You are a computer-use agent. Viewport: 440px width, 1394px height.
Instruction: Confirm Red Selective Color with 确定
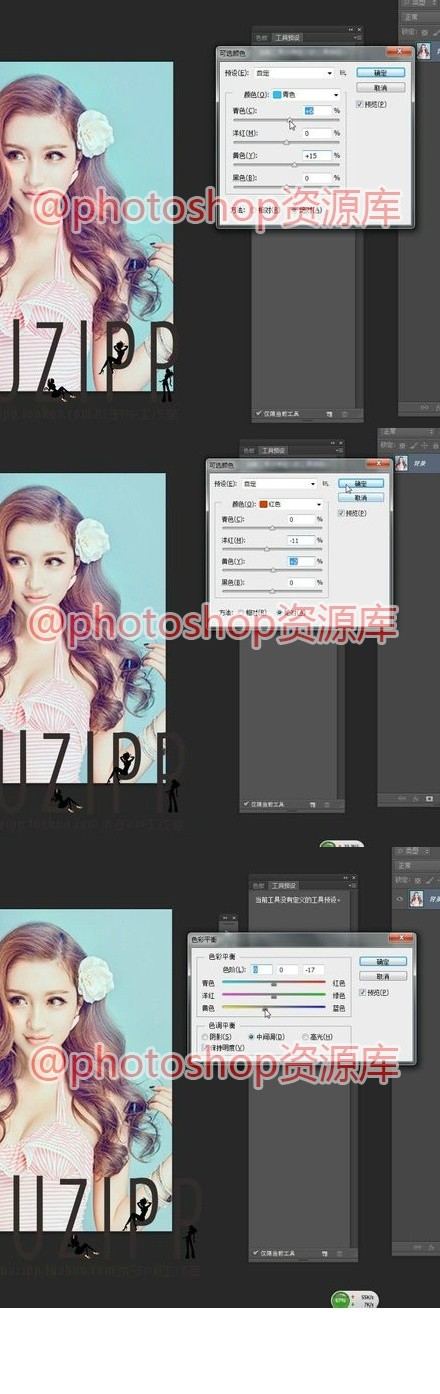pyautogui.click(x=361, y=483)
